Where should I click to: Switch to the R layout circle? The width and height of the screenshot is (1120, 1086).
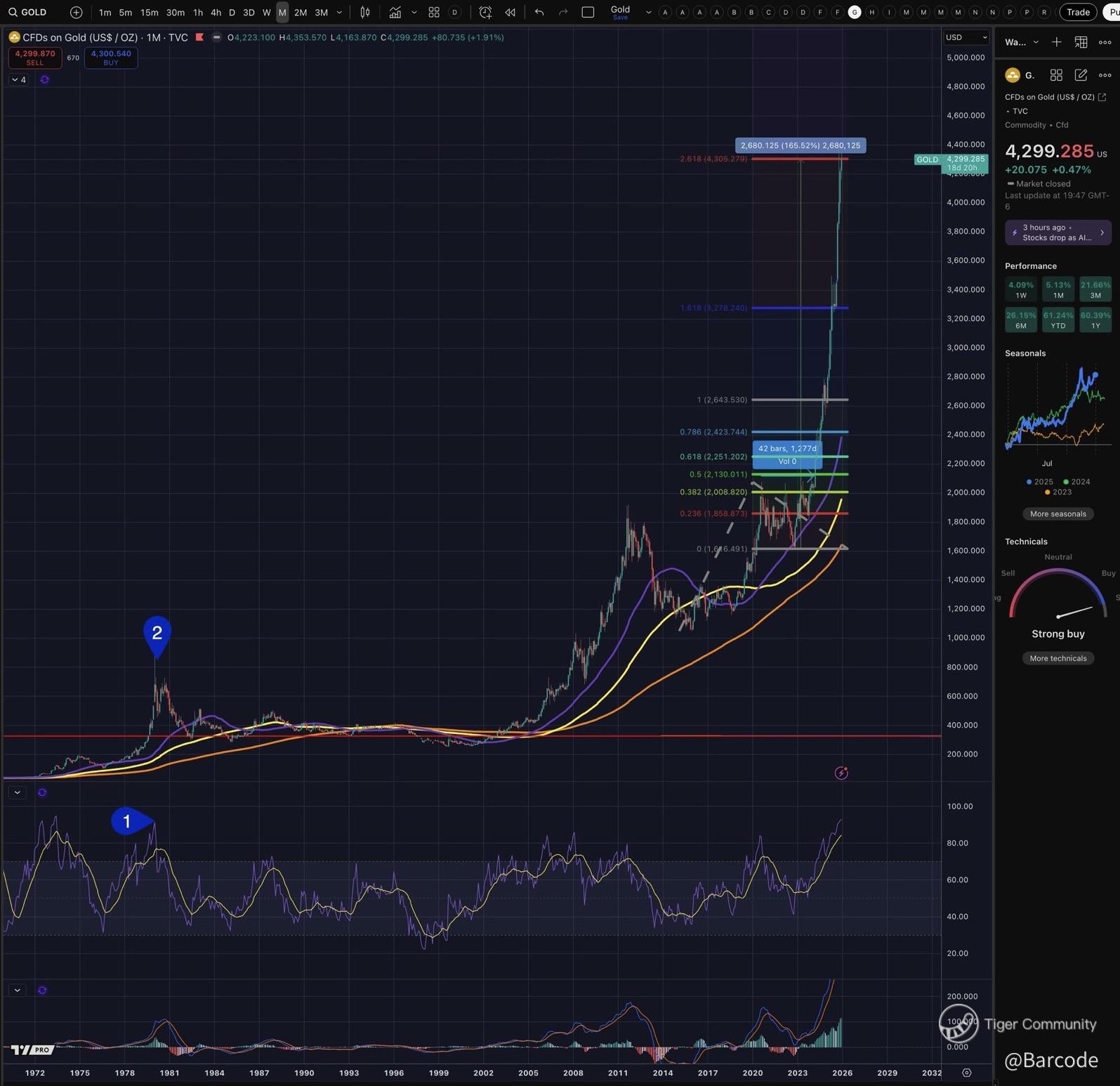click(1044, 12)
